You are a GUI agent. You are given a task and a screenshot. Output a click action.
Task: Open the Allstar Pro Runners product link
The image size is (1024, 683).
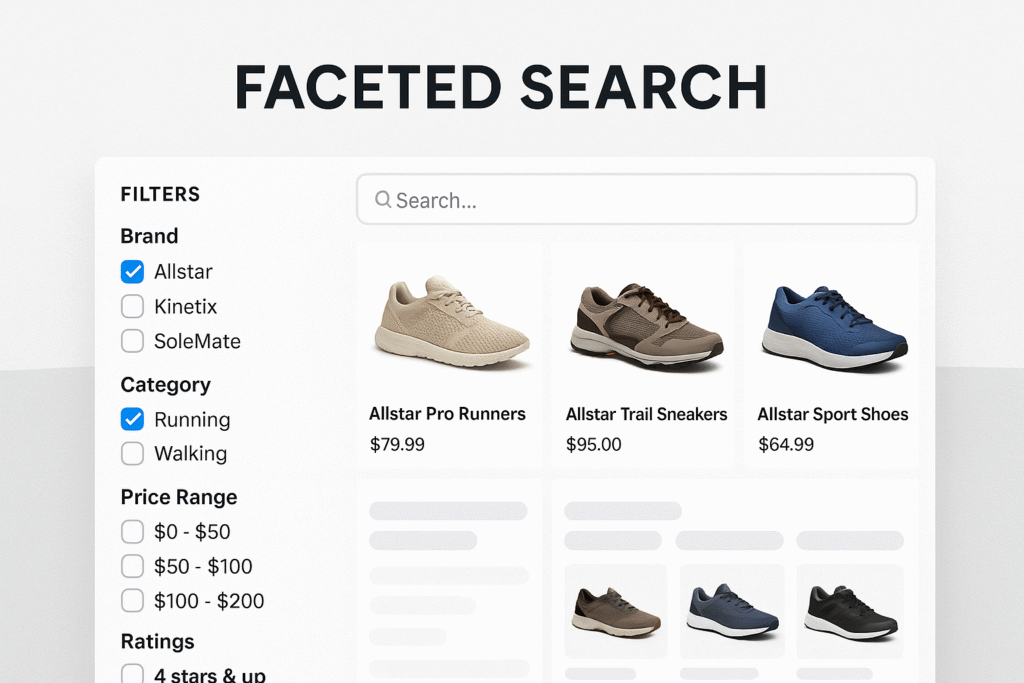tap(447, 413)
